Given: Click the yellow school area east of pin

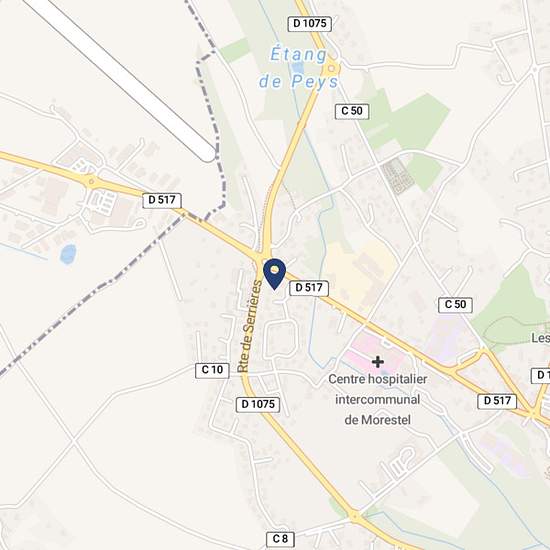Looking at the screenshot, I should point(361,273).
